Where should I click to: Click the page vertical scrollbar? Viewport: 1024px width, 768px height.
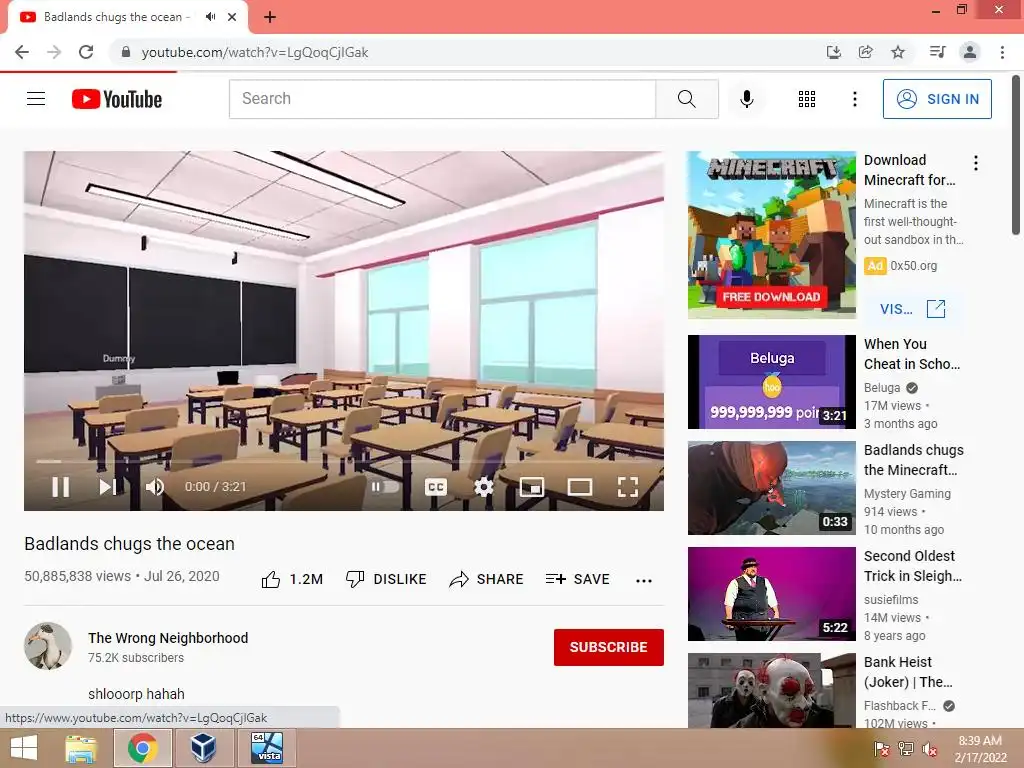click(1016, 155)
